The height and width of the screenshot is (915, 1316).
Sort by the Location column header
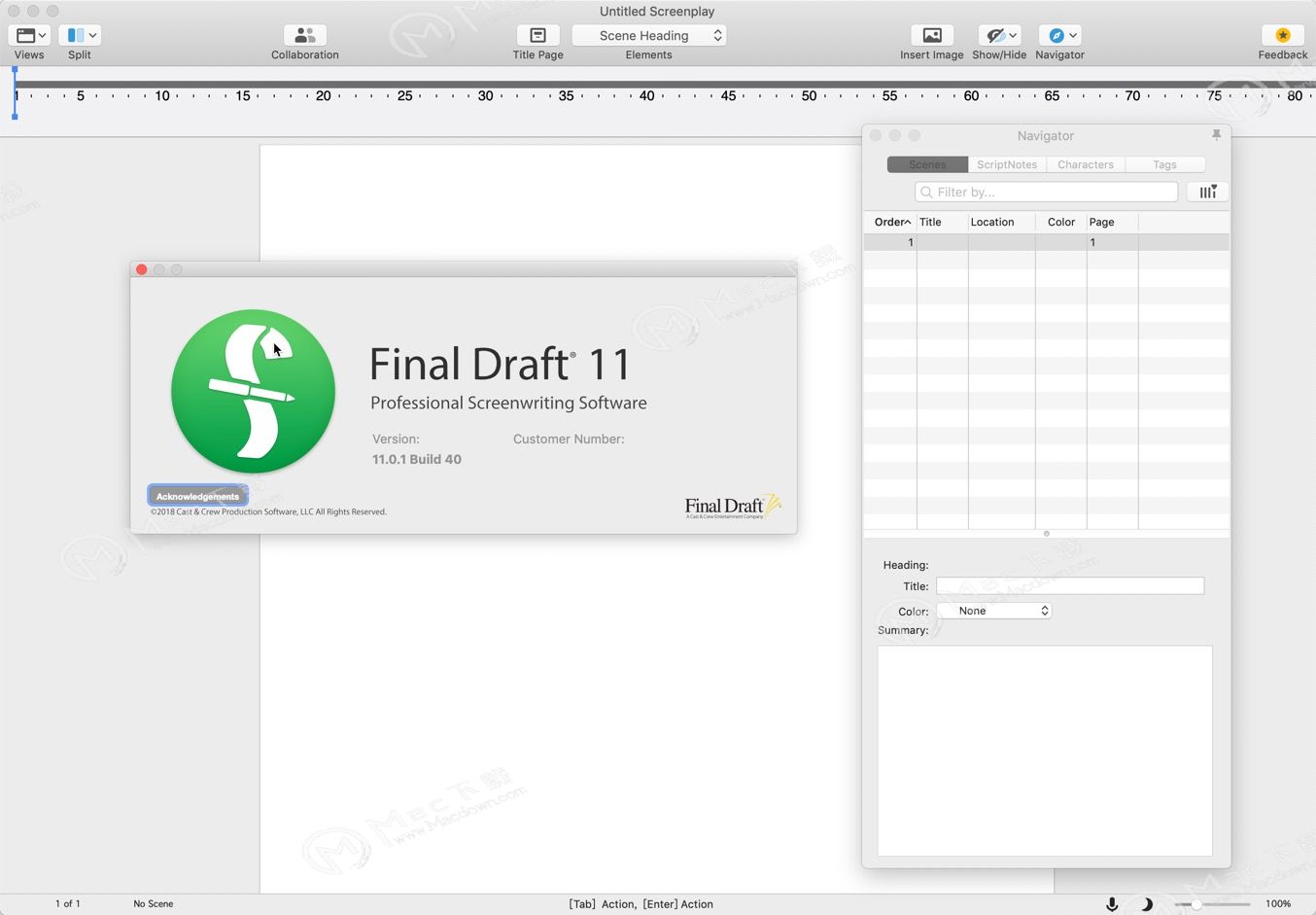[x=1002, y=222]
